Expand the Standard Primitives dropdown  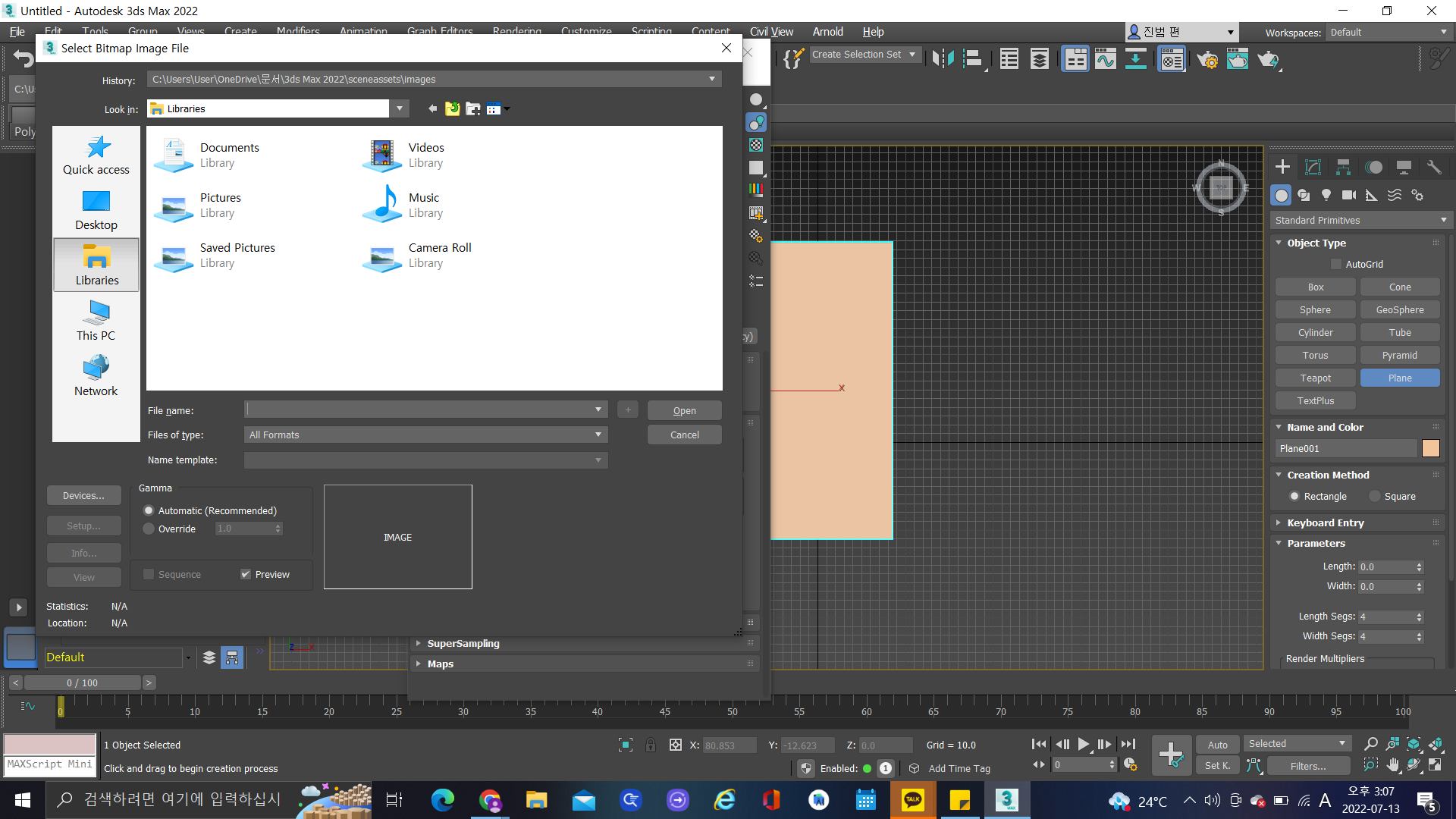tap(1360, 220)
